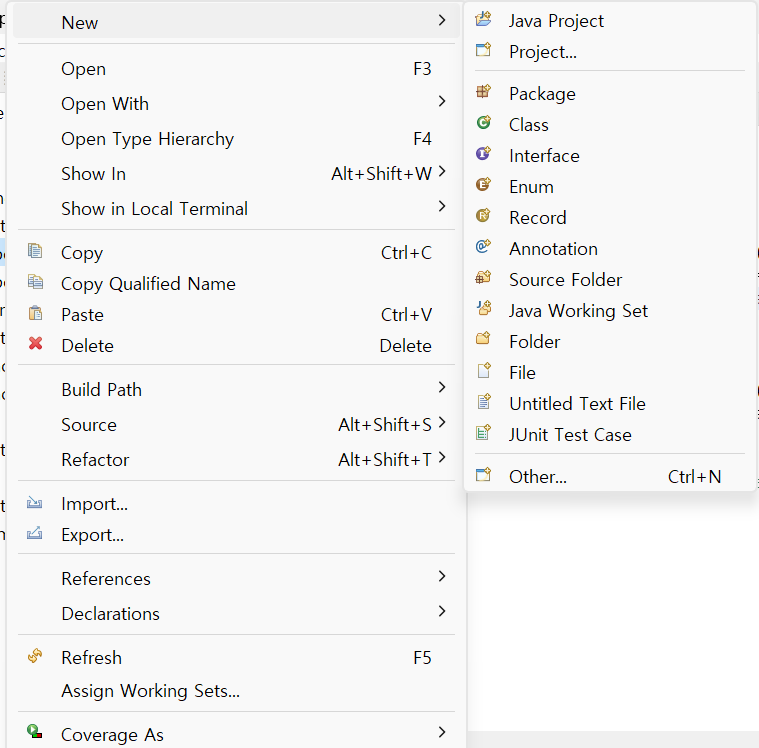This screenshot has height=748, width=759.
Task: Click the new Project wizard icon
Action: [x=483, y=50]
